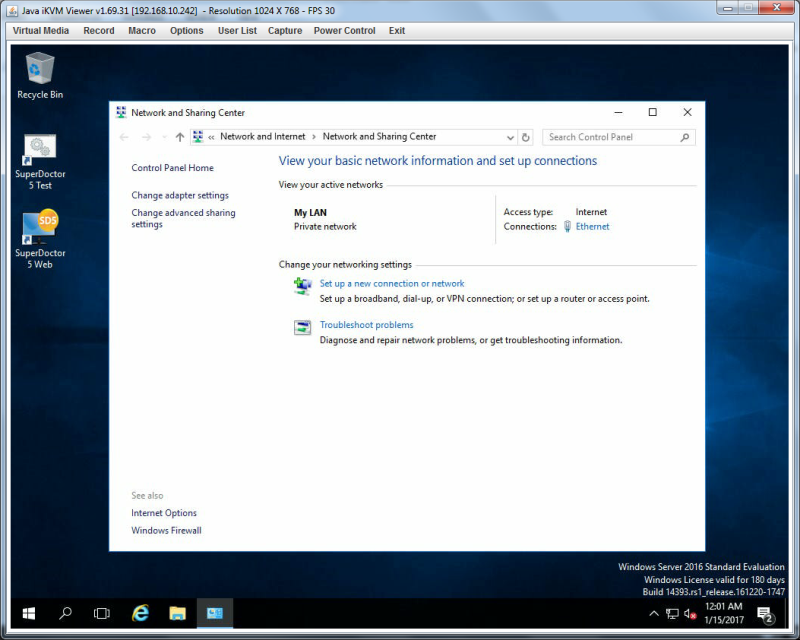Open the Capture menu
Screen dimensions: 800x640
[285, 31]
